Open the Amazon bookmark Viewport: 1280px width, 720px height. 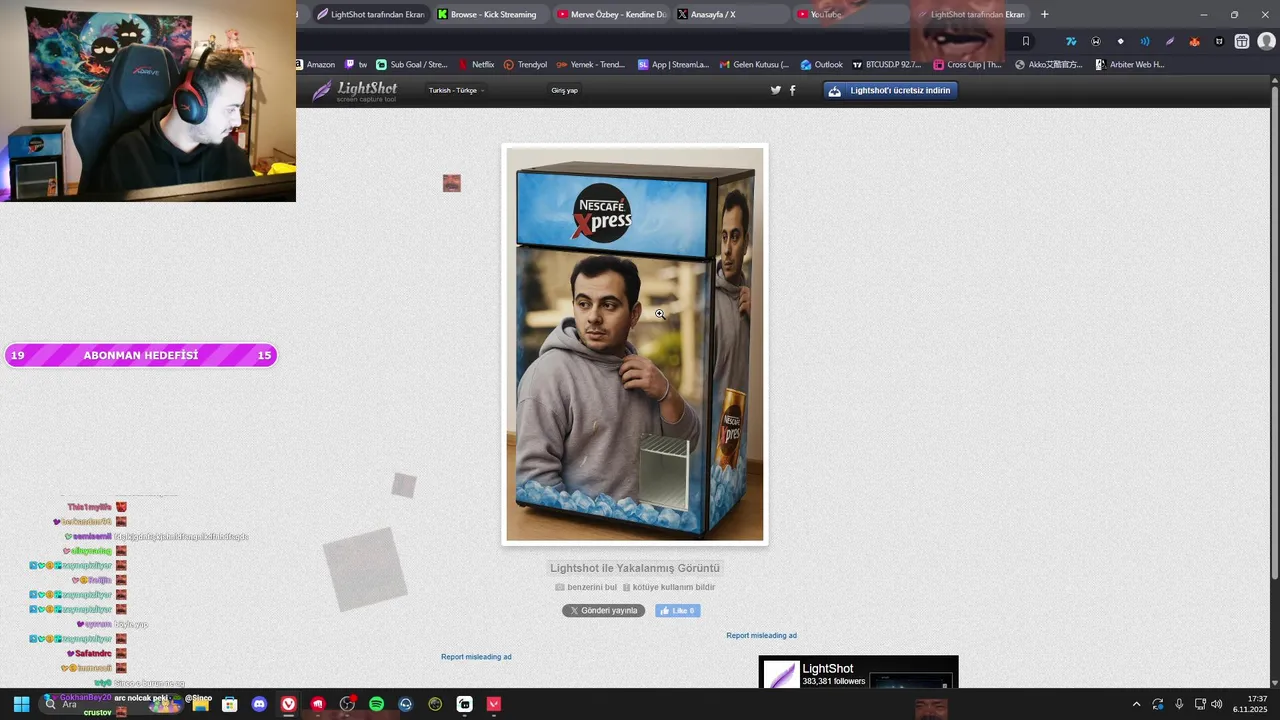tap(314, 64)
